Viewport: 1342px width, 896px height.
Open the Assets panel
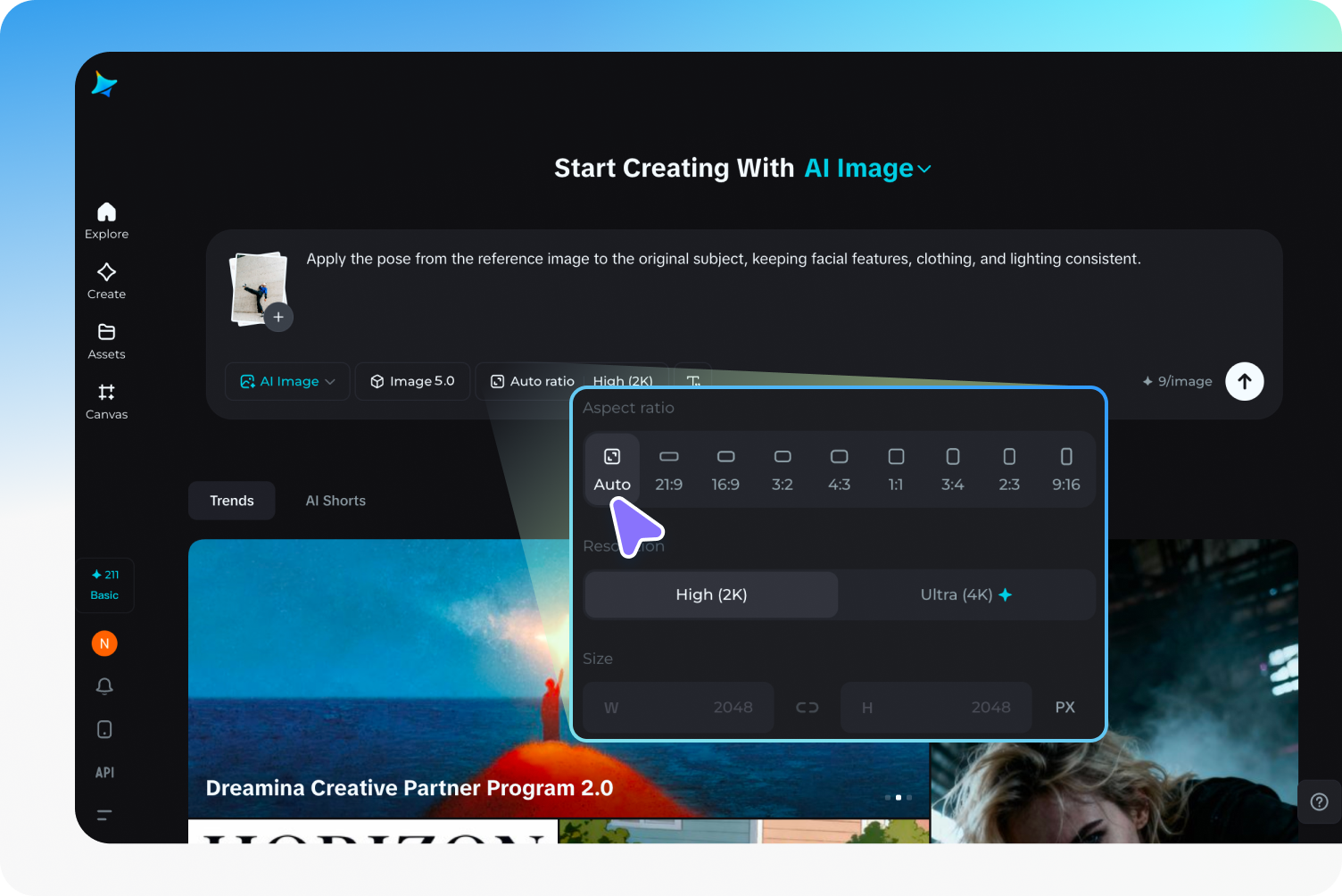point(106,340)
